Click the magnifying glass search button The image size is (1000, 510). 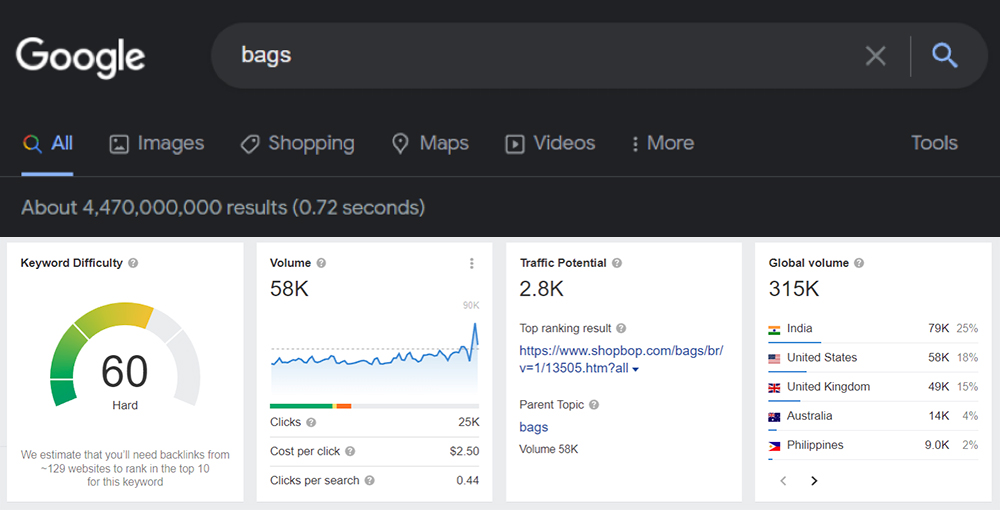[945, 55]
